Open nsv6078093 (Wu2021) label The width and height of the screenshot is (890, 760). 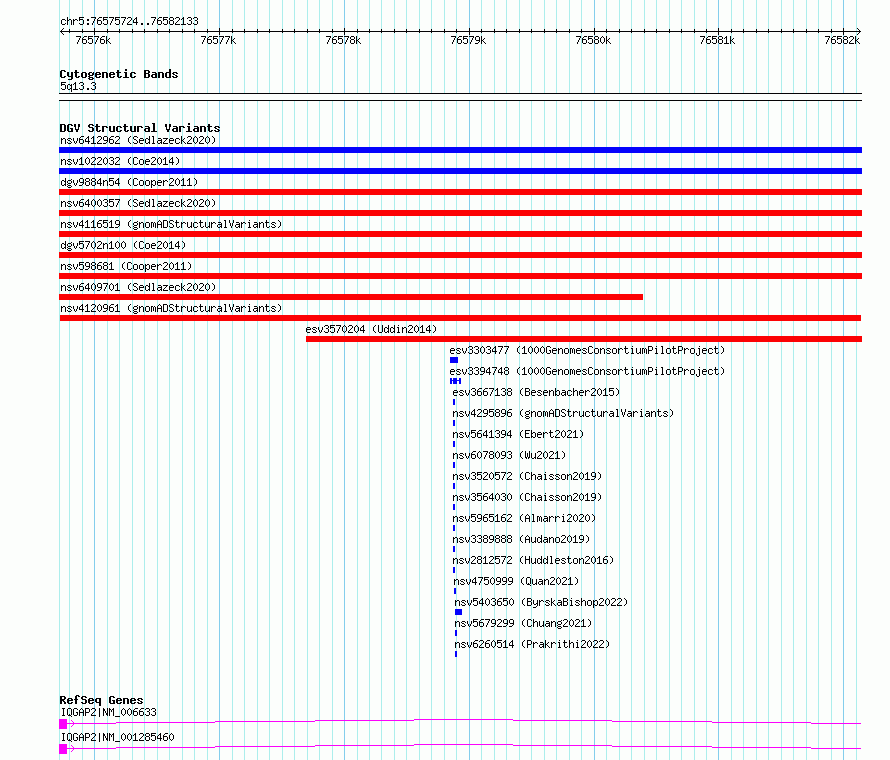click(509, 455)
